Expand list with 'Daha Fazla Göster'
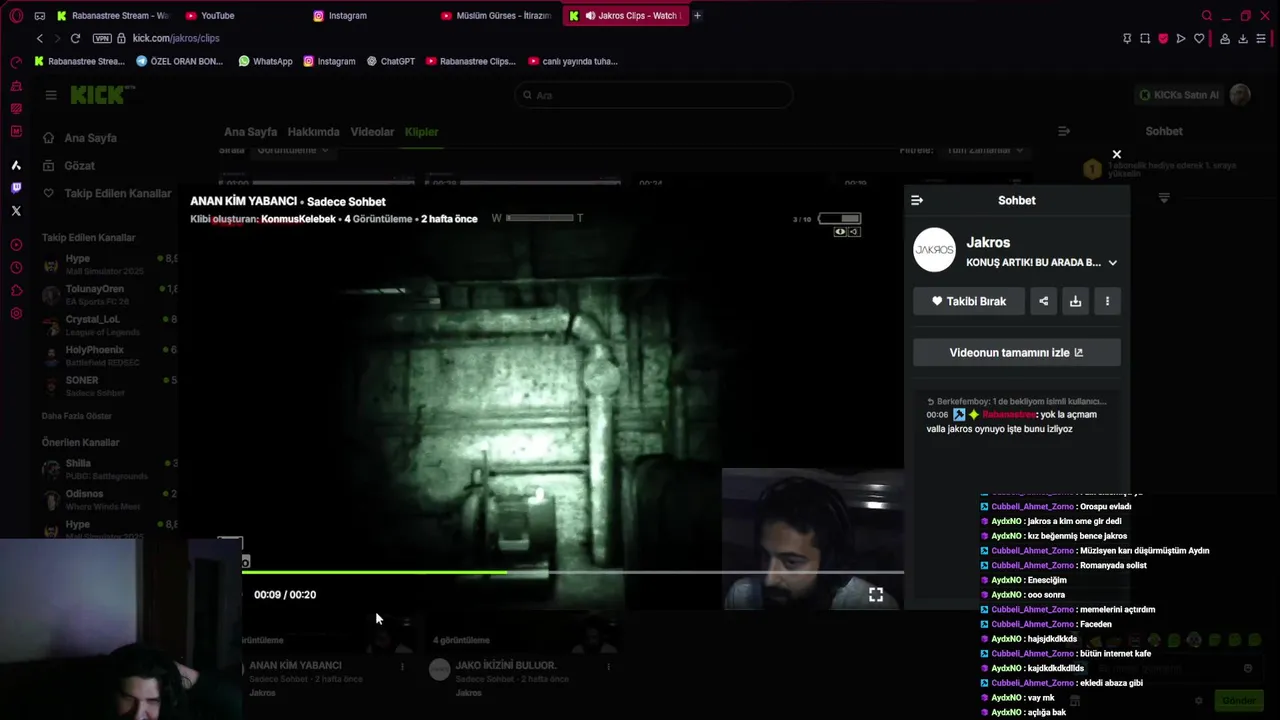Screen dimensions: 1280x720 (77, 416)
